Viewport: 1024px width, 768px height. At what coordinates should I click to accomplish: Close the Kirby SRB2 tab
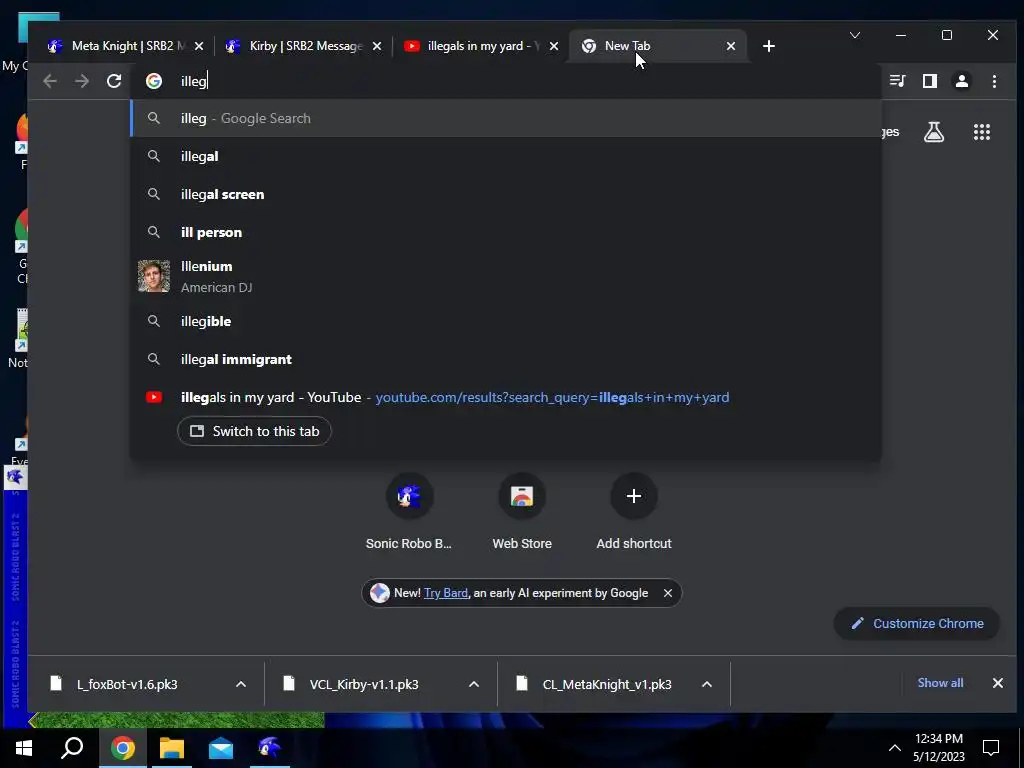(x=377, y=46)
